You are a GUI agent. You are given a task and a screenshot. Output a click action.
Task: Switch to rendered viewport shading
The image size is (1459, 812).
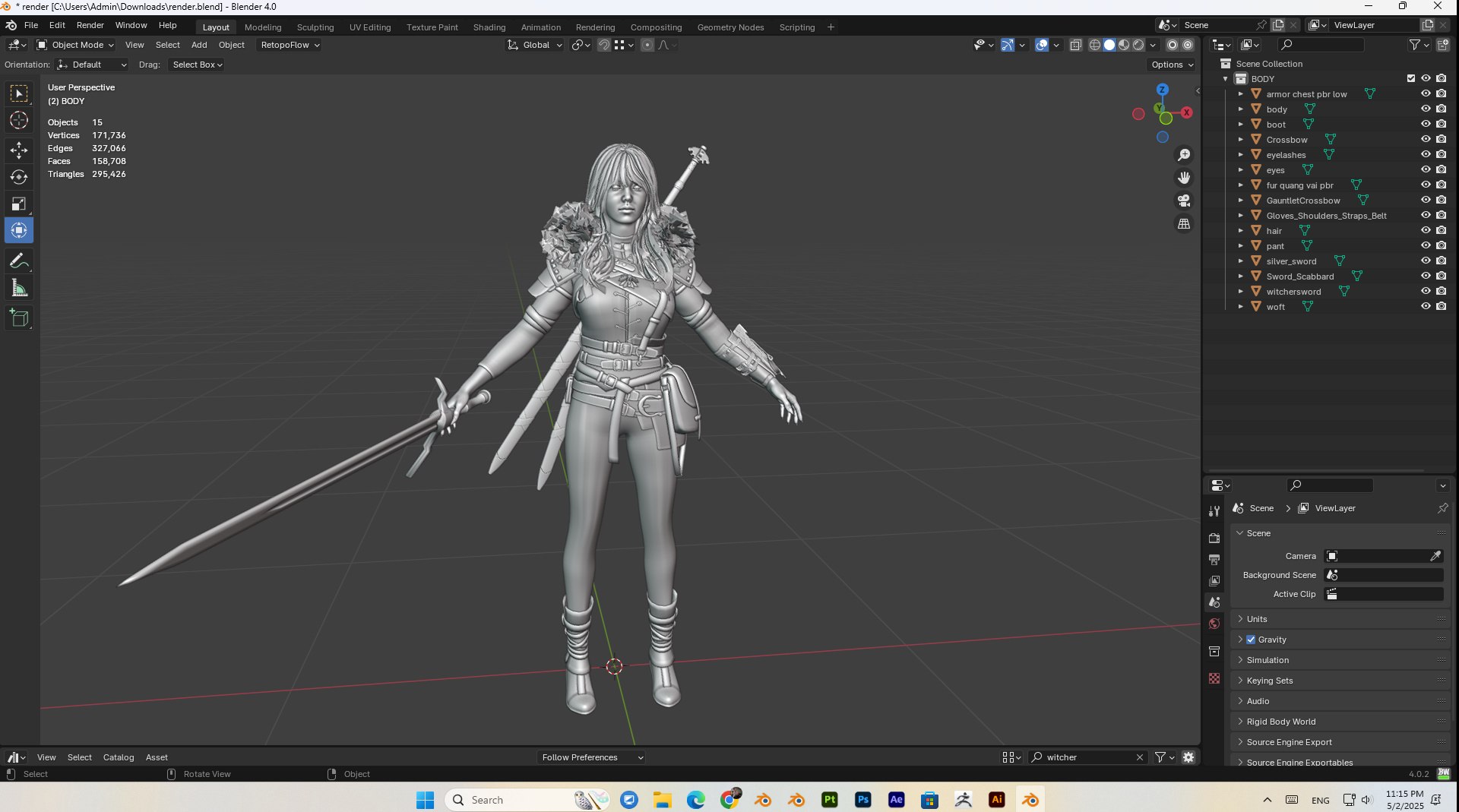[x=1138, y=45]
